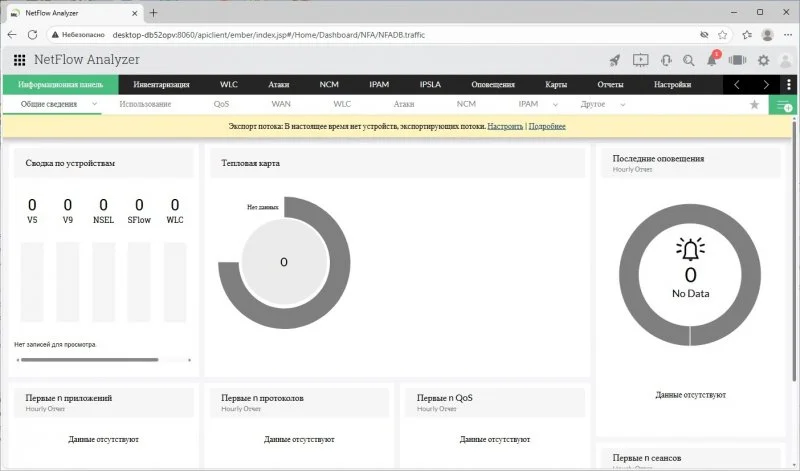Go back in browser history
The width and height of the screenshot is (800, 471).
pyautogui.click(x=12, y=35)
